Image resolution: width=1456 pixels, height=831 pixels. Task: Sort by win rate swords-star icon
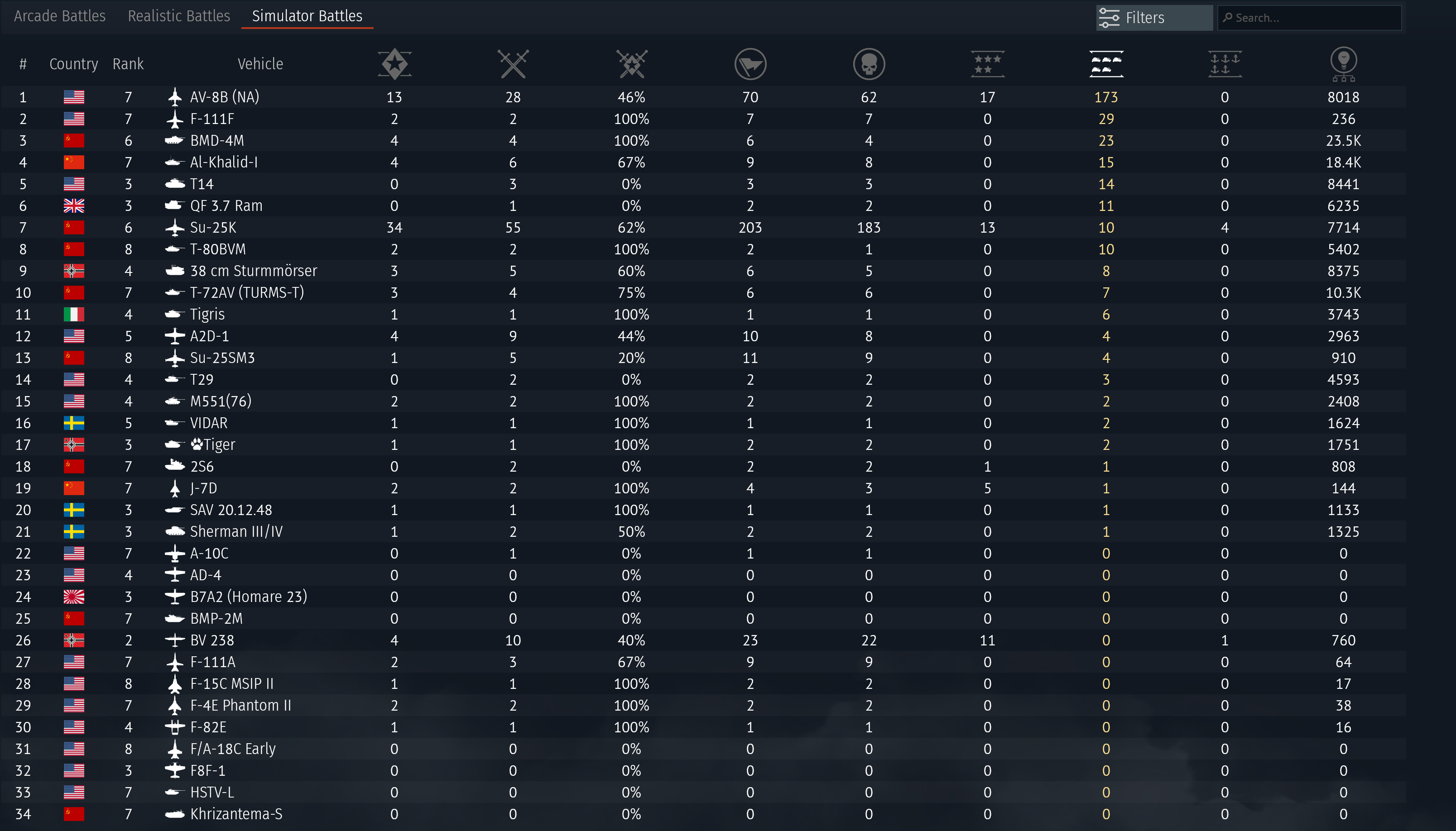(x=631, y=64)
